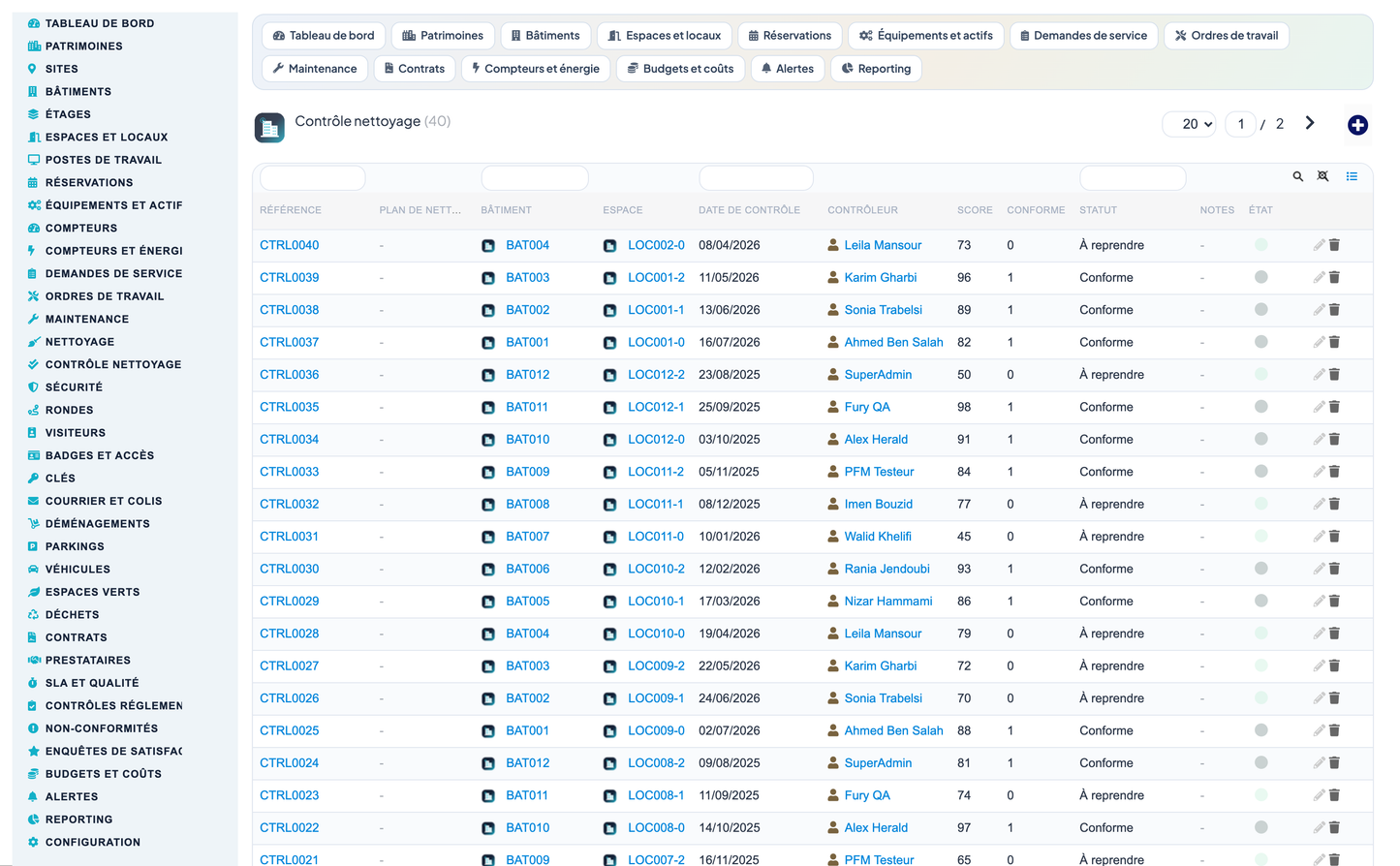
Task: Open the column list options icon
Action: pos(1352,176)
